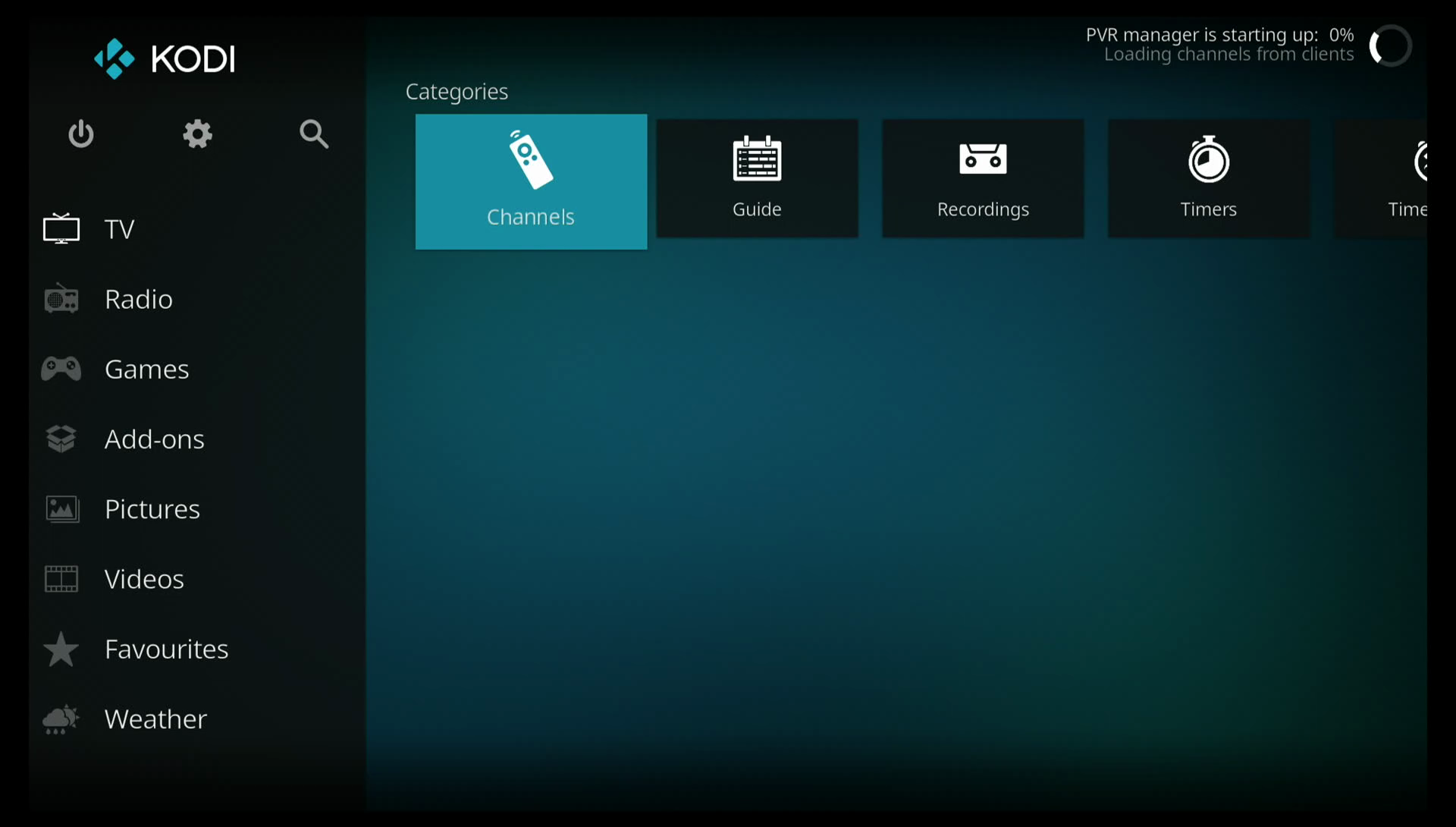Open the Guide category tile
1456x827 pixels.
point(757,179)
